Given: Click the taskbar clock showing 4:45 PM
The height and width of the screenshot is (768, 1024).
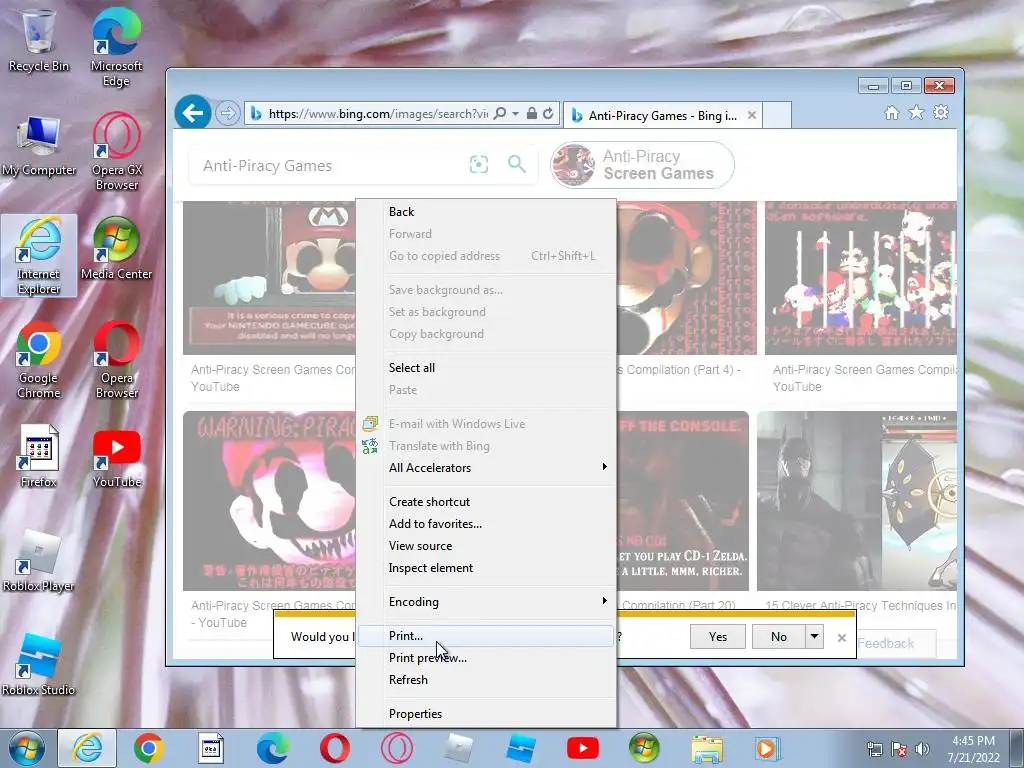Looking at the screenshot, I should (x=973, y=749).
